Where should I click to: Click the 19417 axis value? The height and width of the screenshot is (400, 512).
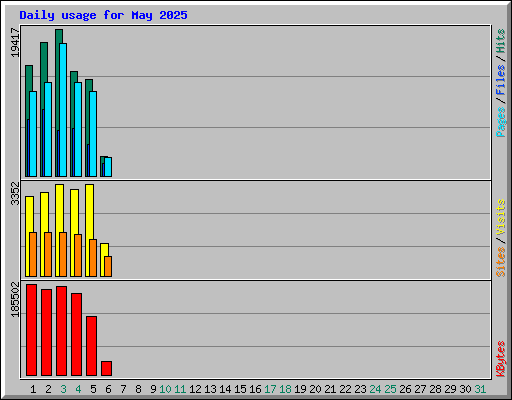[15, 42]
